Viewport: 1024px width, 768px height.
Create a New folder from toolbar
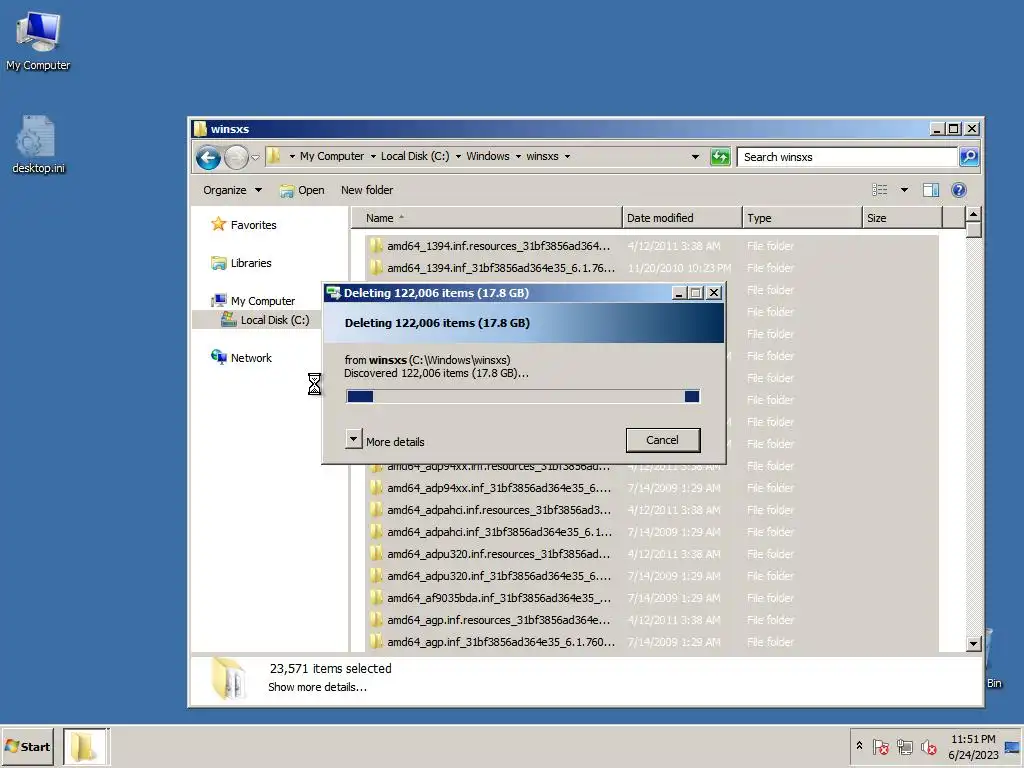pyautogui.click(x=367, y=190)
